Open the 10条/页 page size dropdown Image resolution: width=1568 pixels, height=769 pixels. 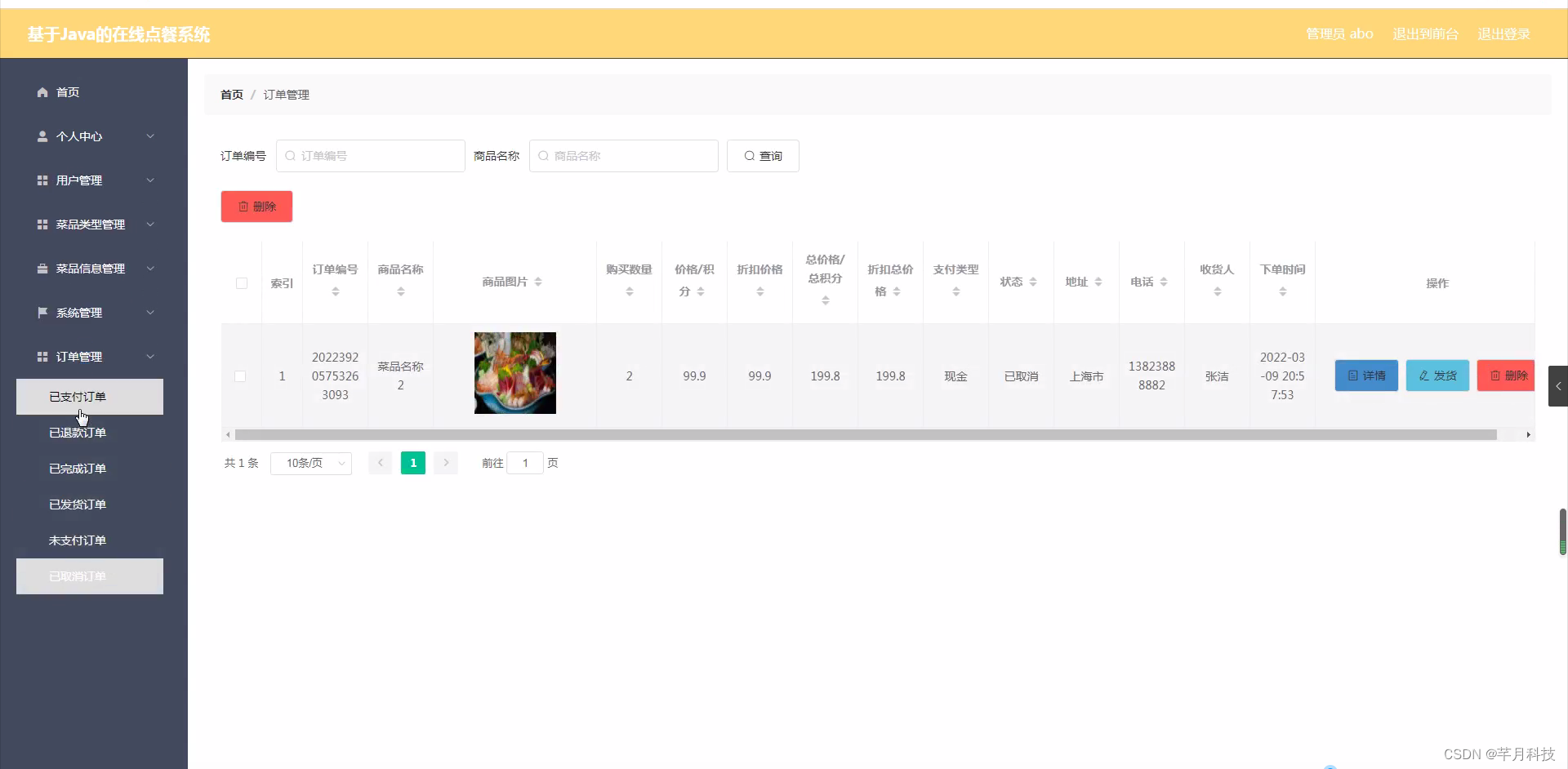[x=310, y=463]
